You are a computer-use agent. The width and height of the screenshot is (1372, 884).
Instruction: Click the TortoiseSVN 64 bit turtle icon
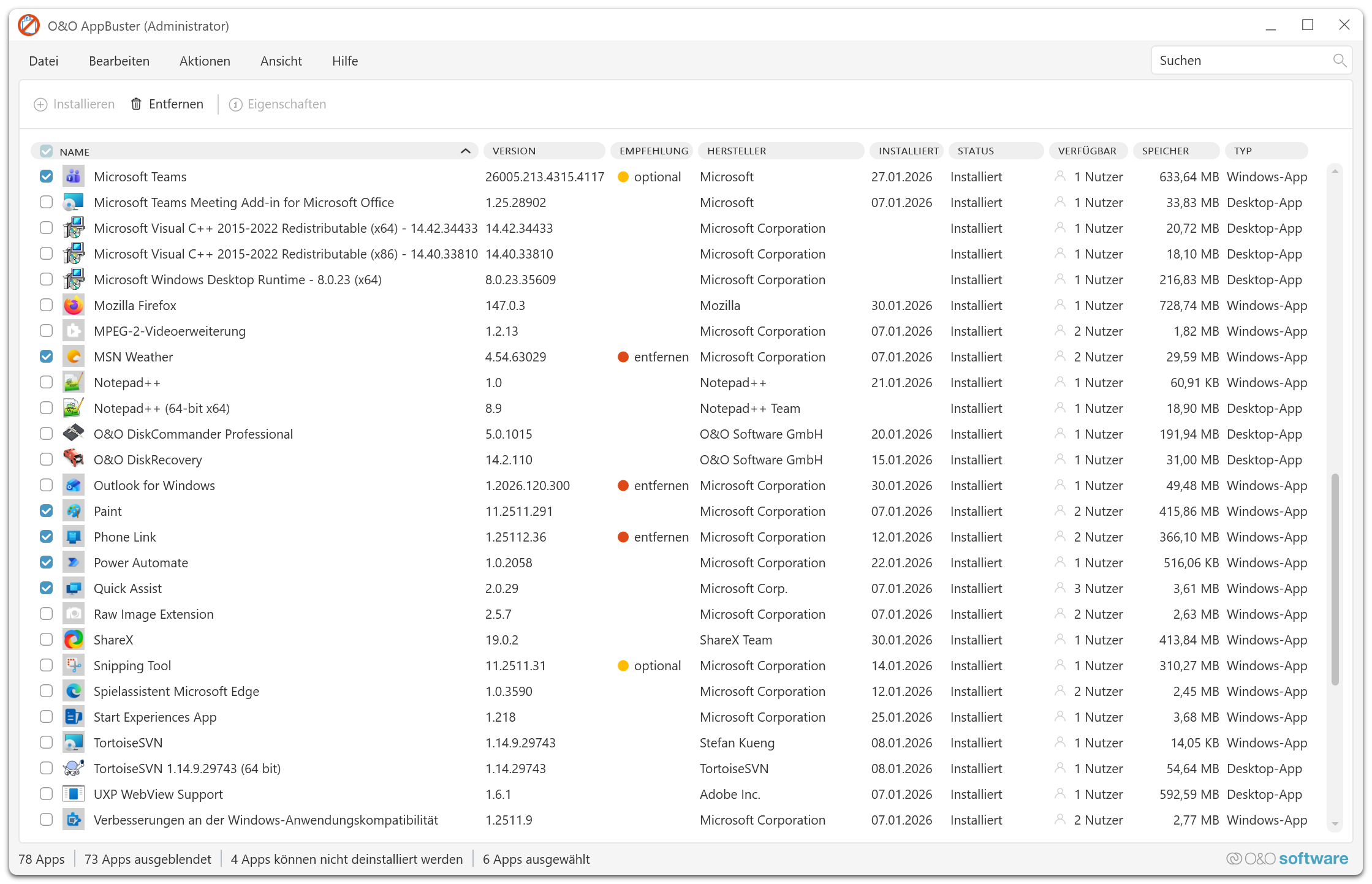[74, 768]
